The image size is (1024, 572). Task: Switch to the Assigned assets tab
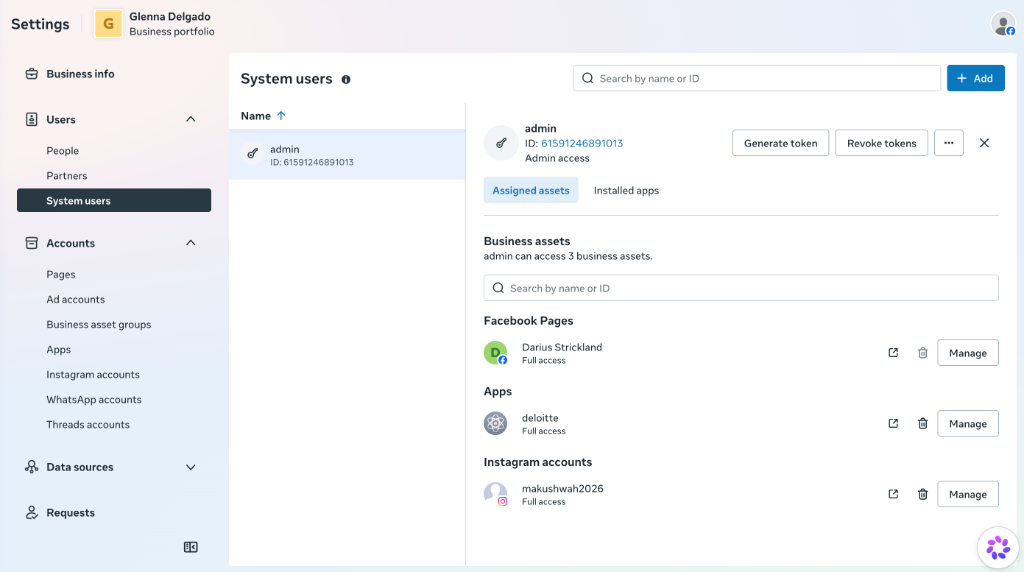(x=531, y=191)
